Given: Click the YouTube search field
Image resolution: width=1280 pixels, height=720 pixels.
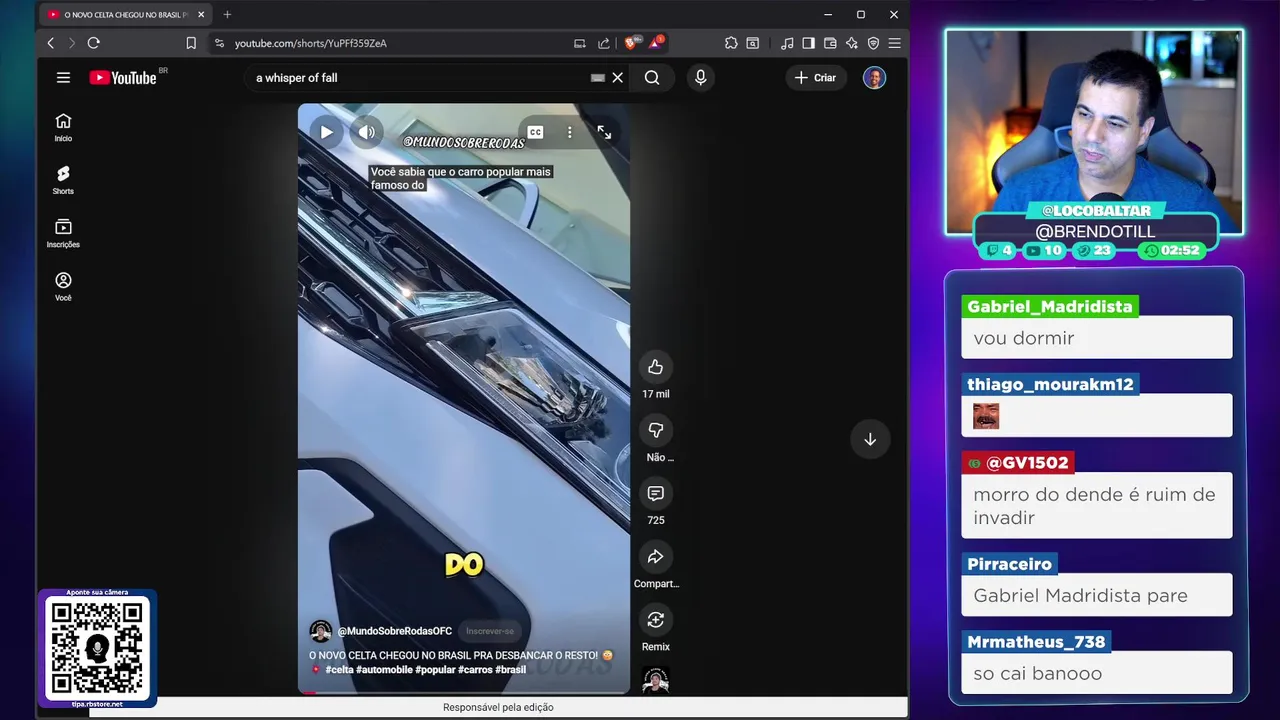Looking at the screenshot, I should point(420,78).
